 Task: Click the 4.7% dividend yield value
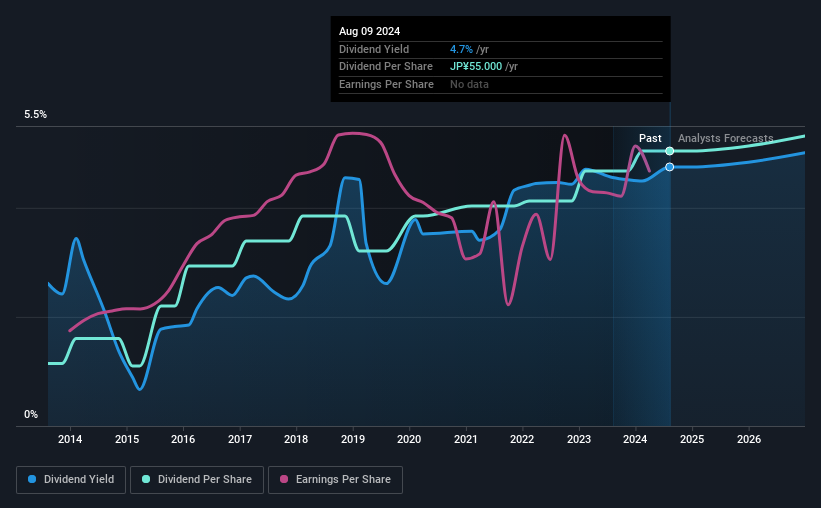pyautogui.click(x=461, y=49)
